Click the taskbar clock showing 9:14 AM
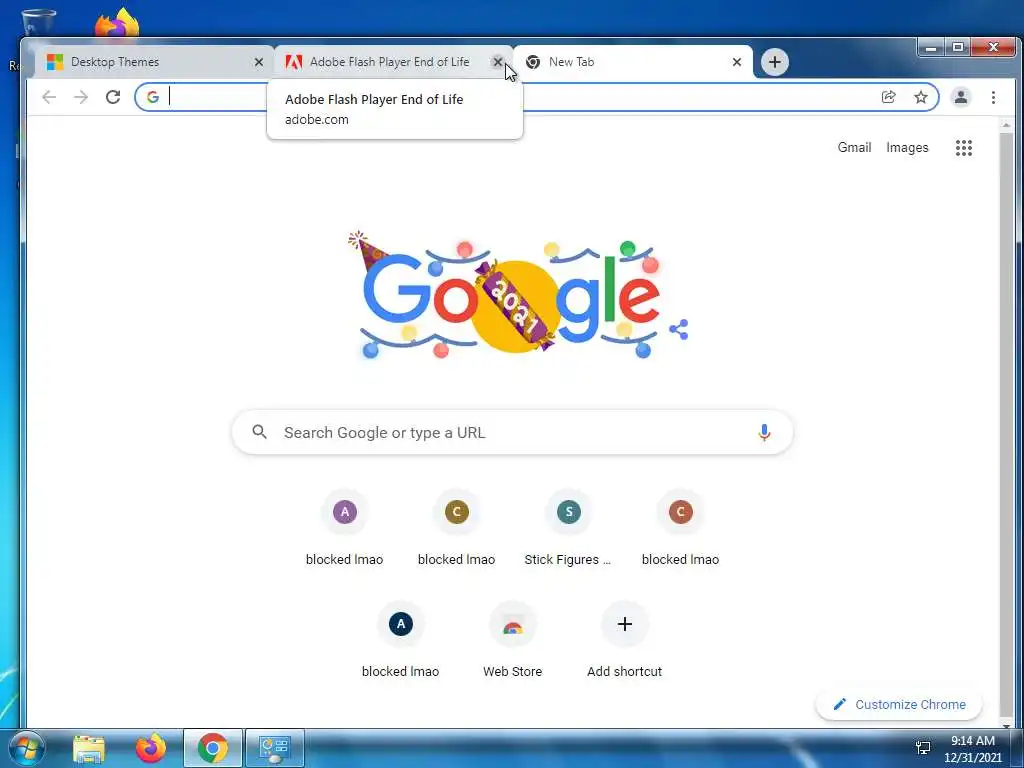The image size is (1024, 768). 972,749
